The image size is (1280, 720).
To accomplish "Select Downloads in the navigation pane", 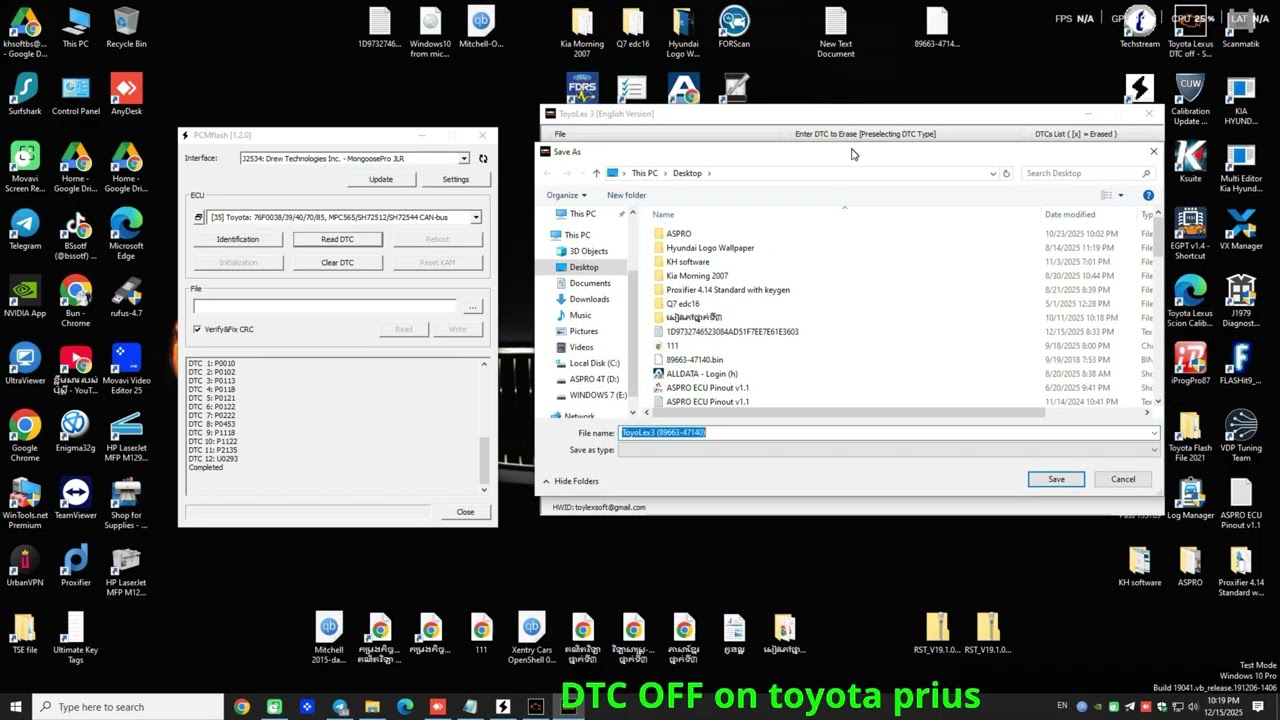I will point(589,299).
